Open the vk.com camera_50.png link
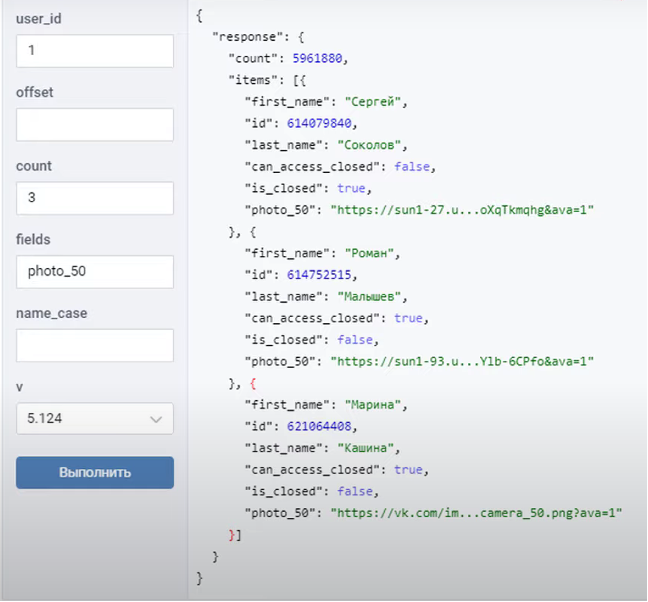The image size is (648, 602). [x=476, y=513]
